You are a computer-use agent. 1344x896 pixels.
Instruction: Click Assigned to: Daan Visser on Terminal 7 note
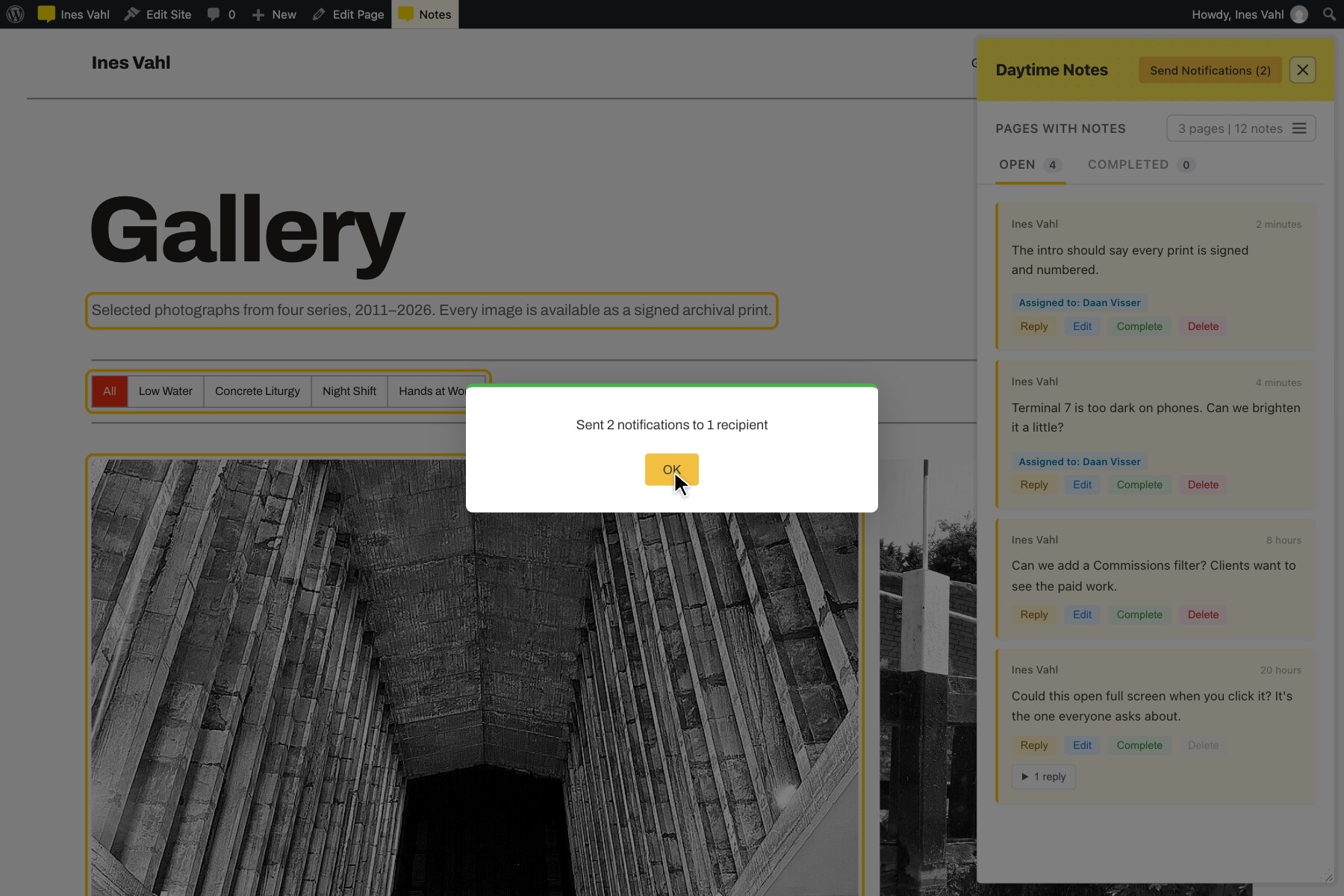pyautogui.click(x=1080, y=461)
